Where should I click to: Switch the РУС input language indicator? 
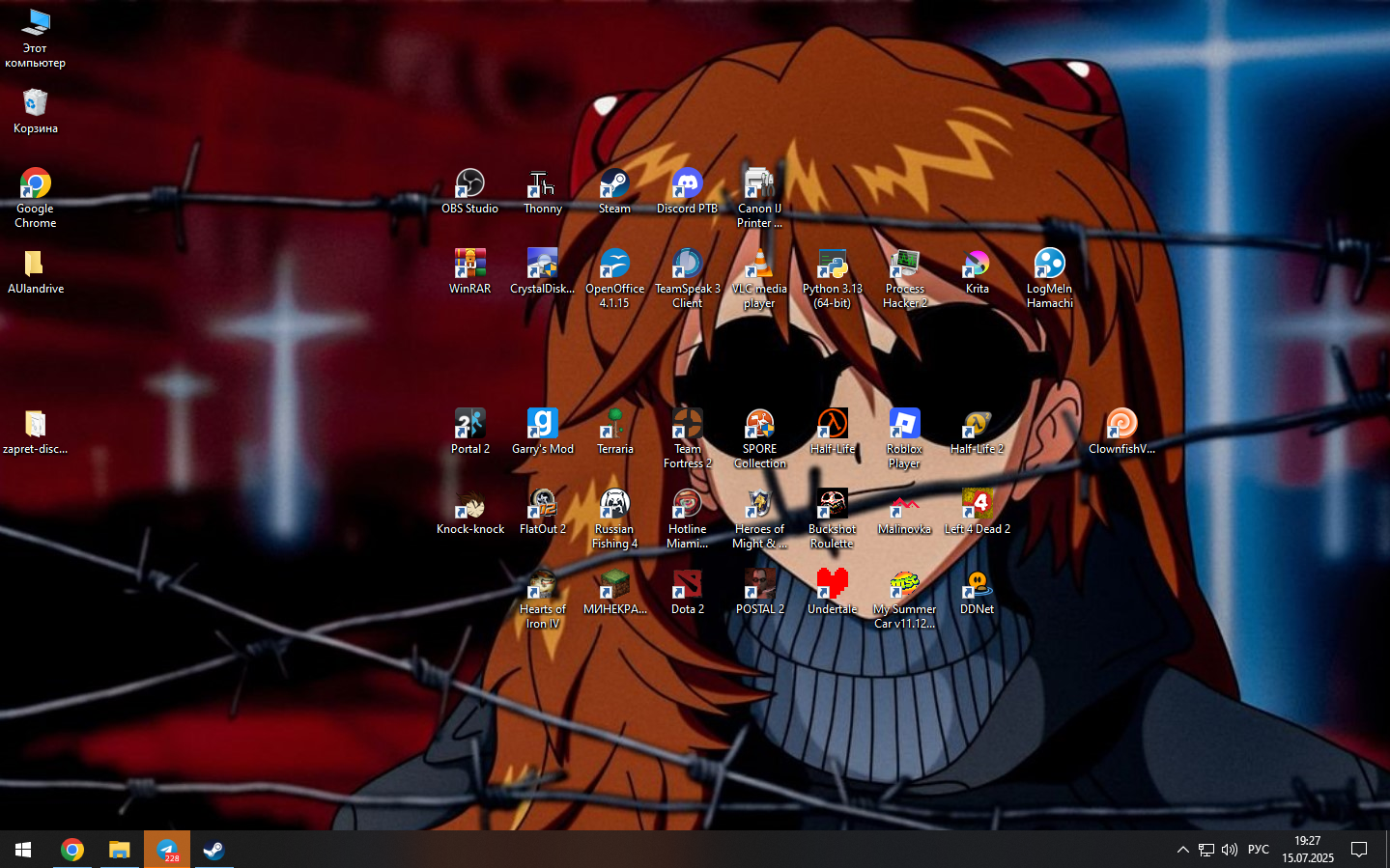[x=1259, y=850]
